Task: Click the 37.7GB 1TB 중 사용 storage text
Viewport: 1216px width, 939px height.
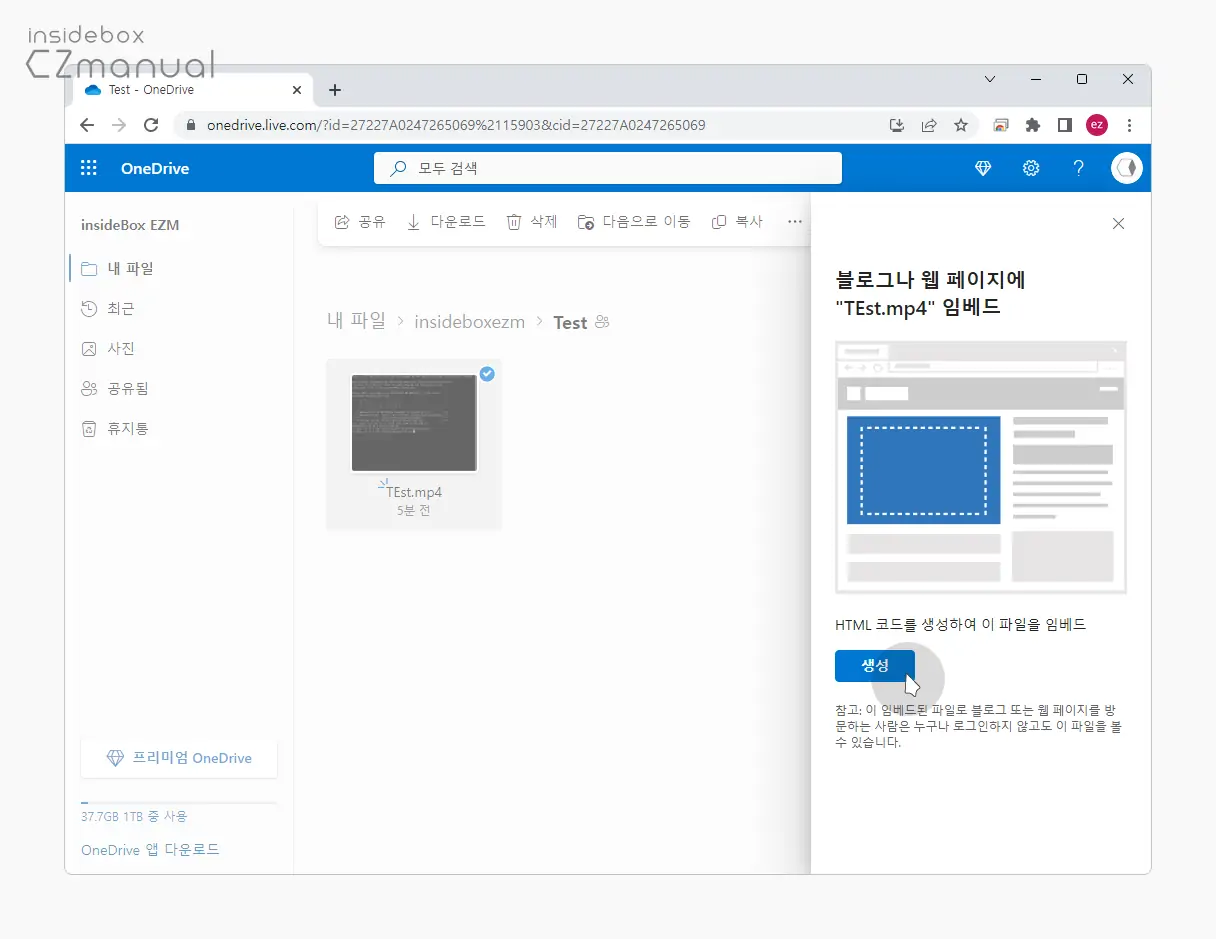Action: [x=134, y=816]
